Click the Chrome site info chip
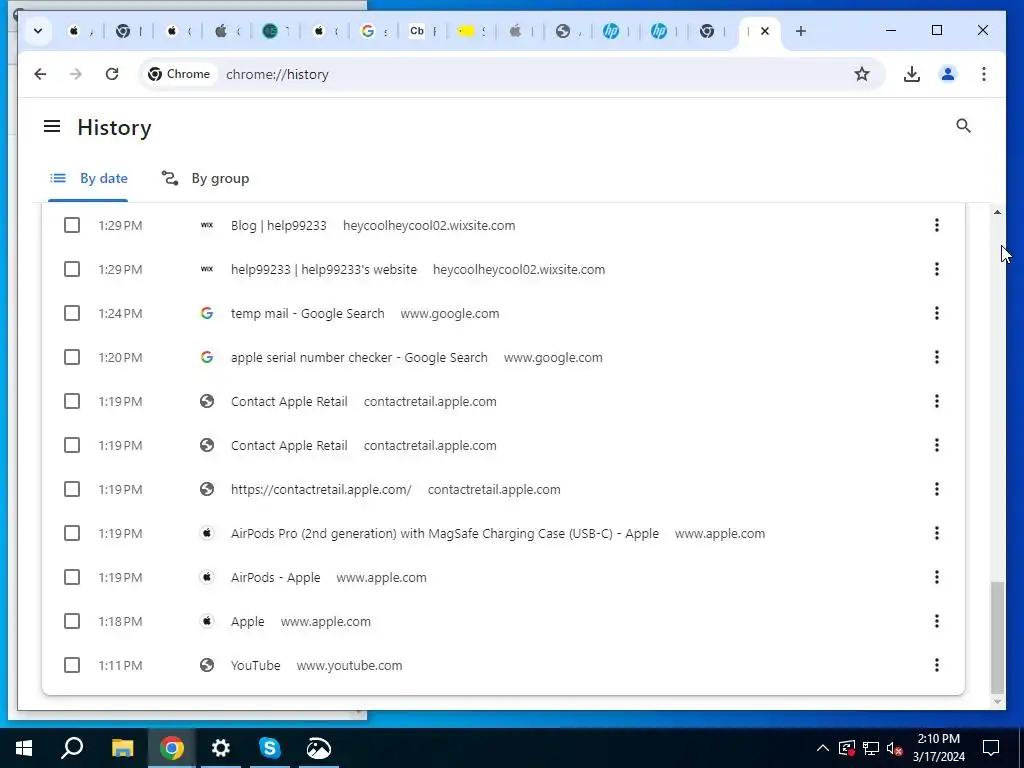The image size is (1024, 768). [179, 74]
